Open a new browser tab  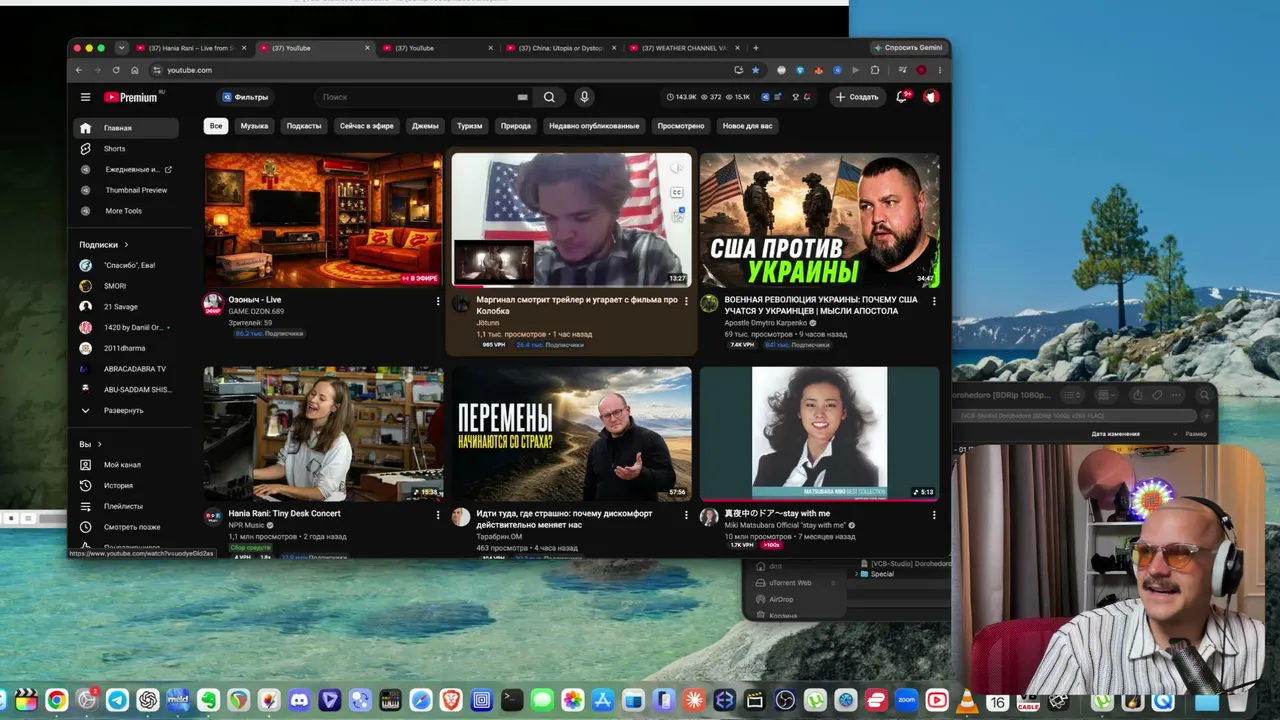tap(755, 48)
